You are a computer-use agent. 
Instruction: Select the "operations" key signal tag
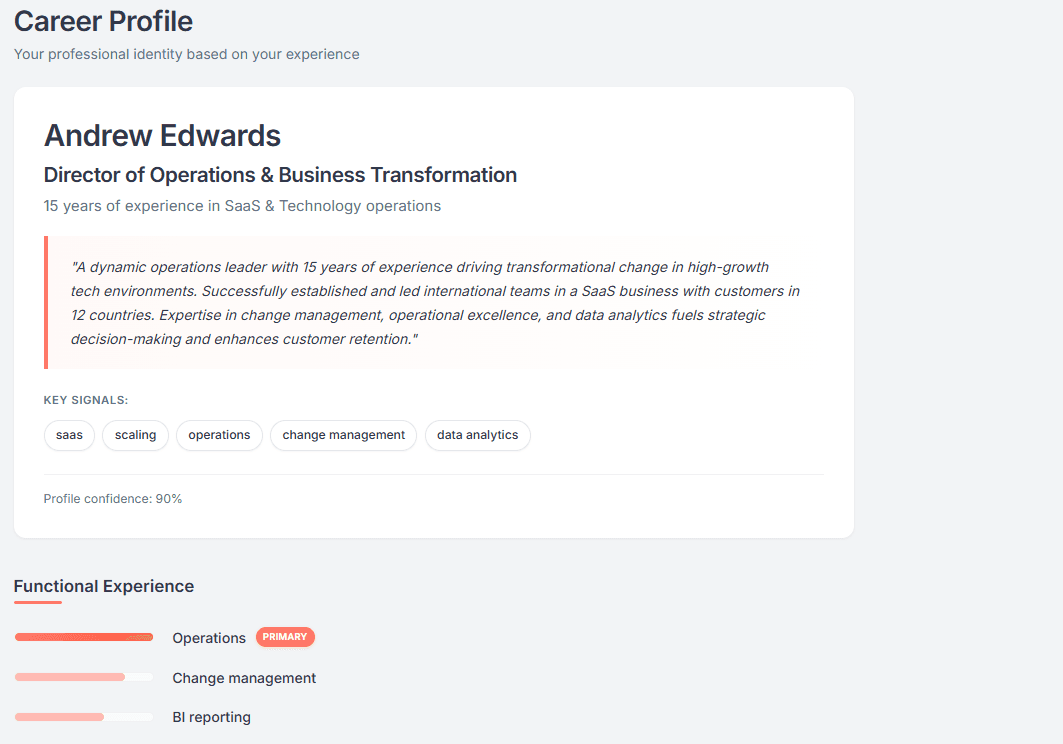click(x=219, y=435)
